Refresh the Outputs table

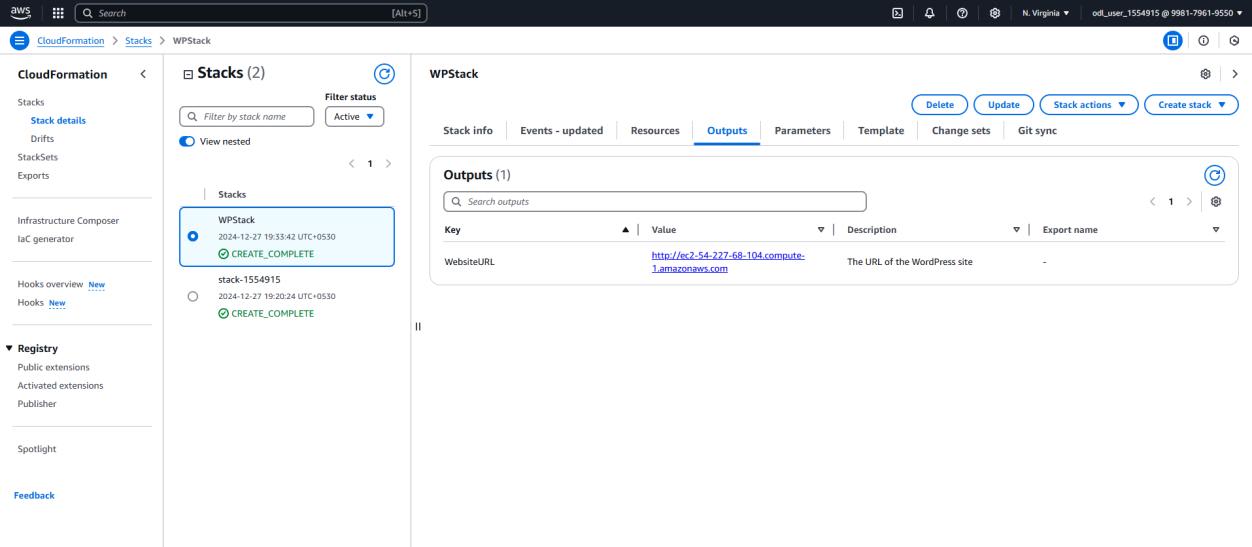coord(1216,175)
